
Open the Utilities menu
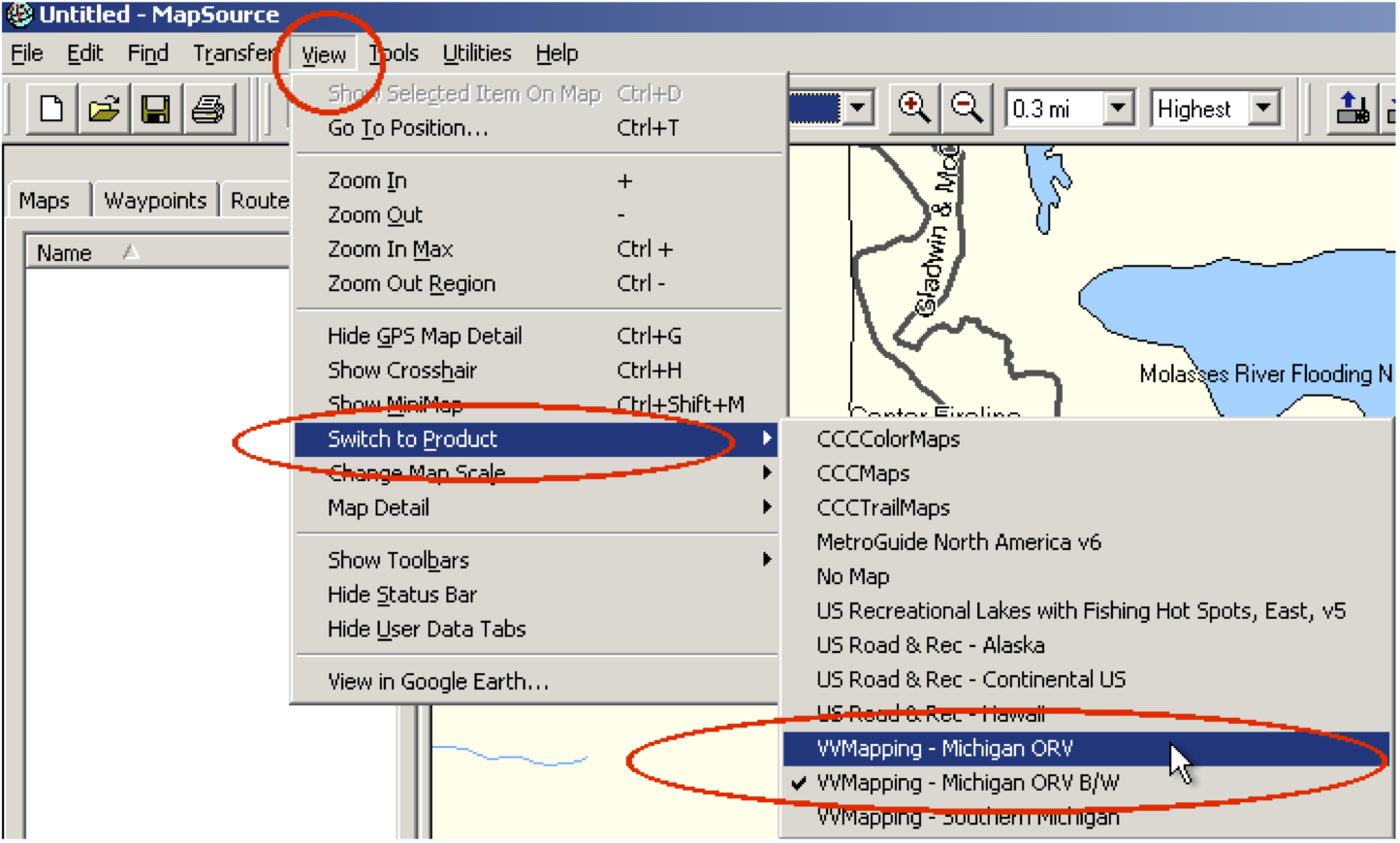click(477, 53)
